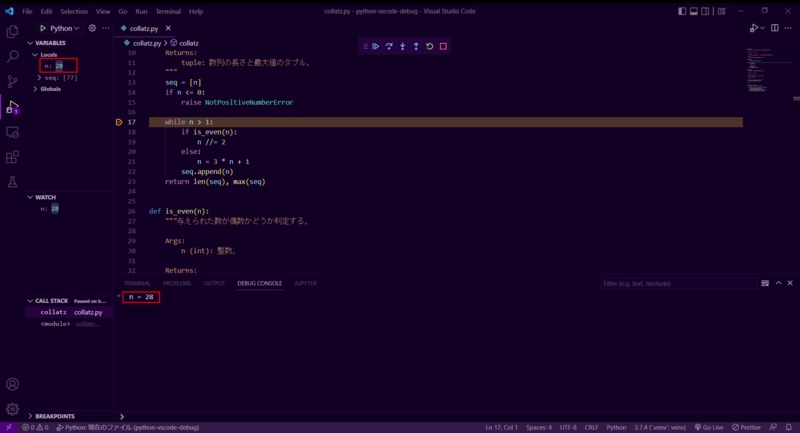Open the remote window indicator
Image resolution: width=800 pixels, height=433 pixels.
pyautogui.click(x=9, y=427)
